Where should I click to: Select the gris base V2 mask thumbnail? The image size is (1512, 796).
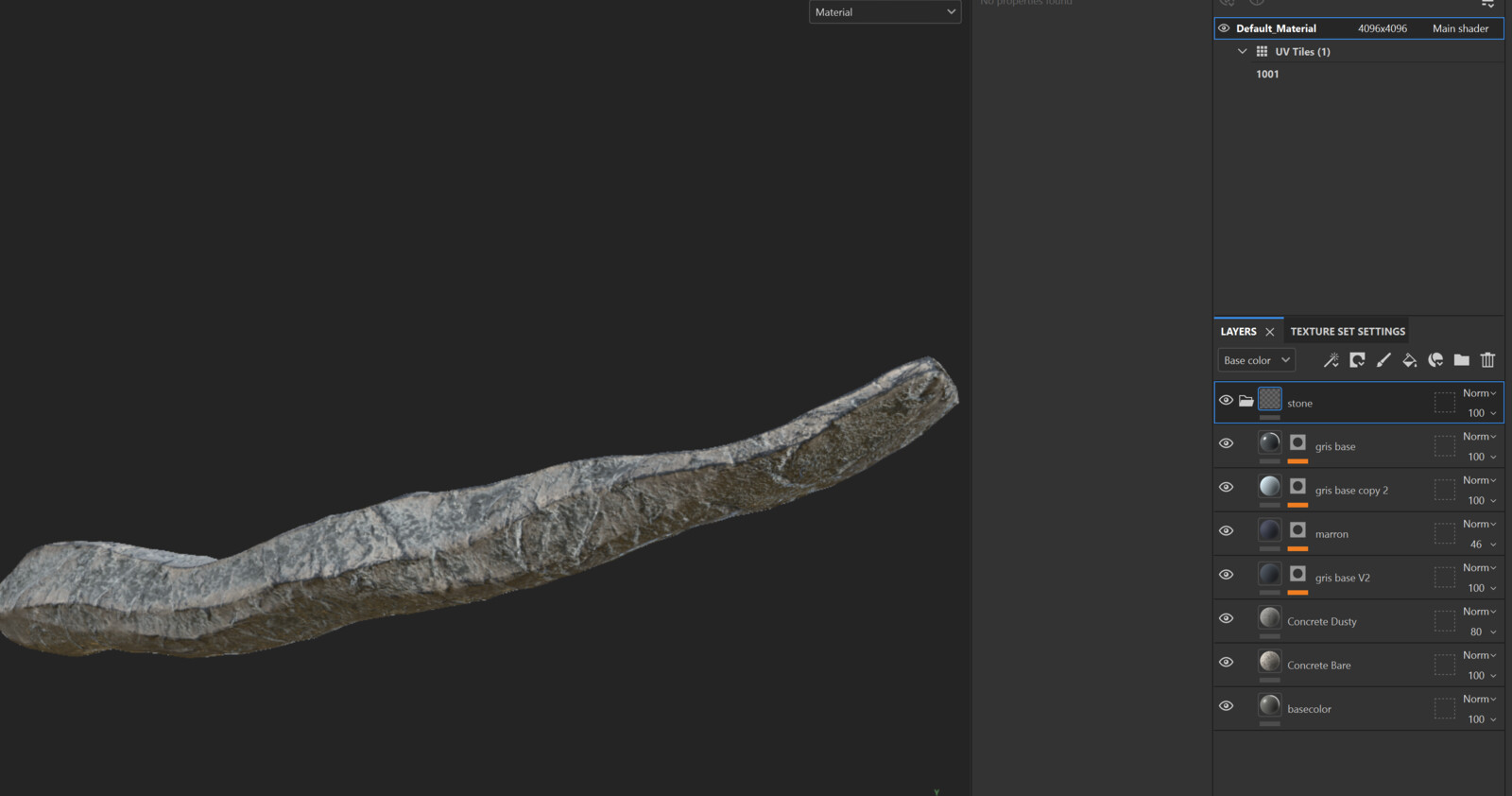point(1297,574)
